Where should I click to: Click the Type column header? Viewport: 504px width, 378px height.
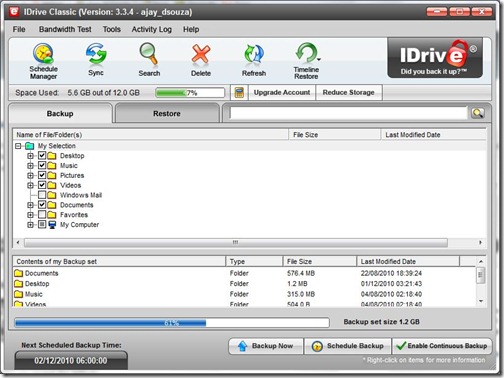(x=254, y=261)
